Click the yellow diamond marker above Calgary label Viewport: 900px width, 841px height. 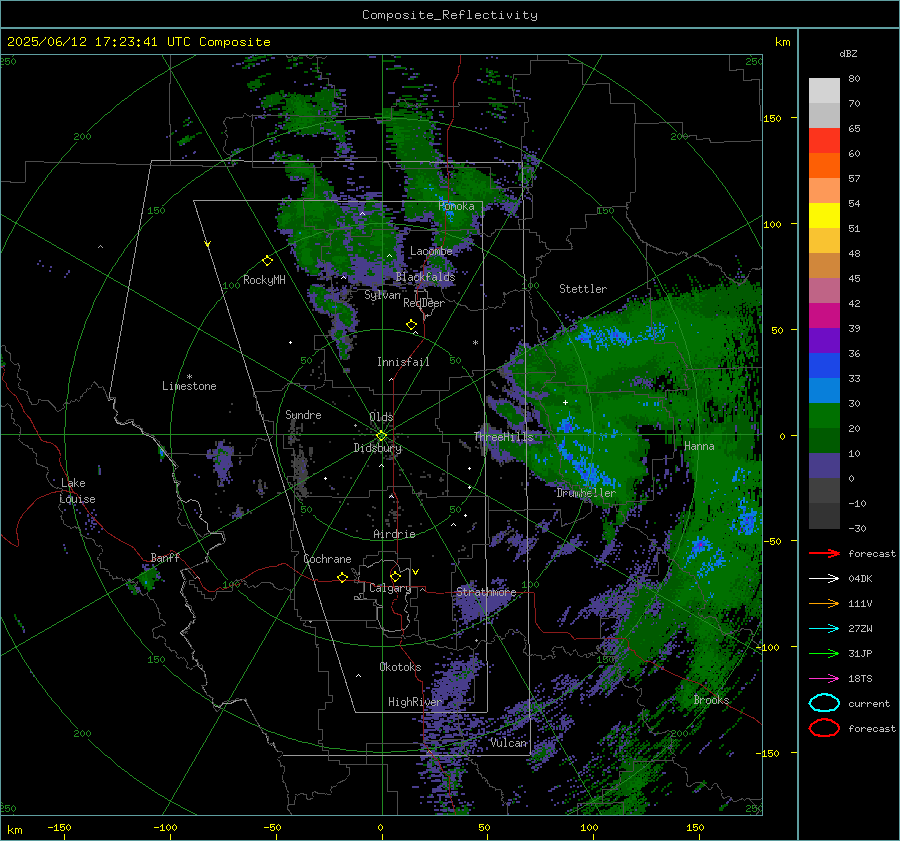(395, 576)
